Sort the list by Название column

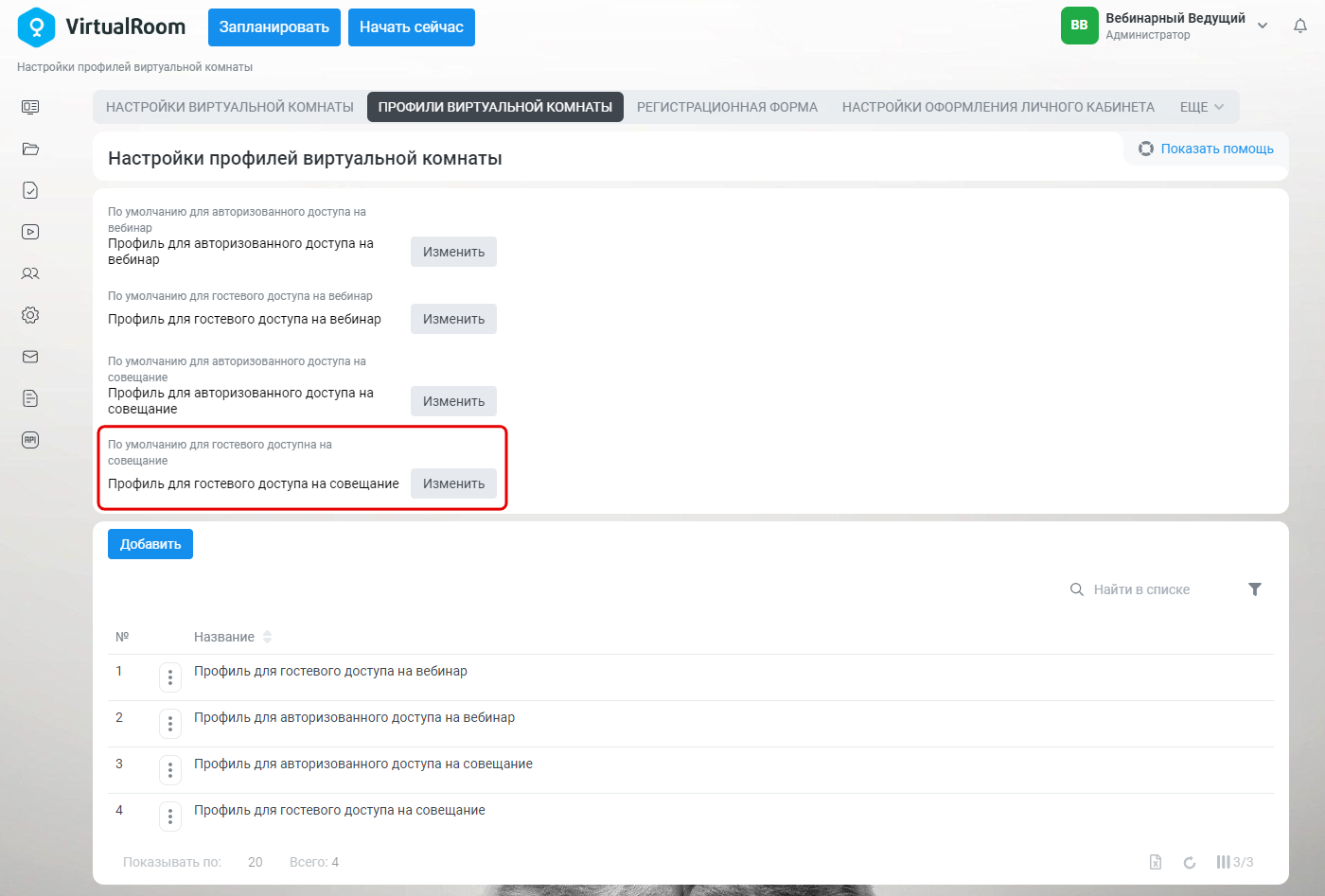tap(233, 637)
